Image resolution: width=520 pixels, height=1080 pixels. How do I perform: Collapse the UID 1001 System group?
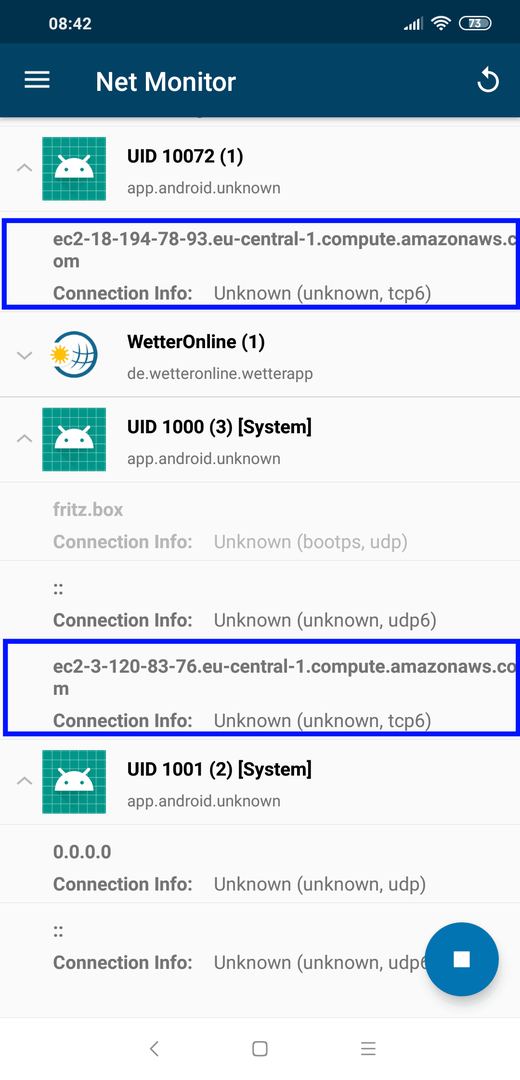click(24, 780)
